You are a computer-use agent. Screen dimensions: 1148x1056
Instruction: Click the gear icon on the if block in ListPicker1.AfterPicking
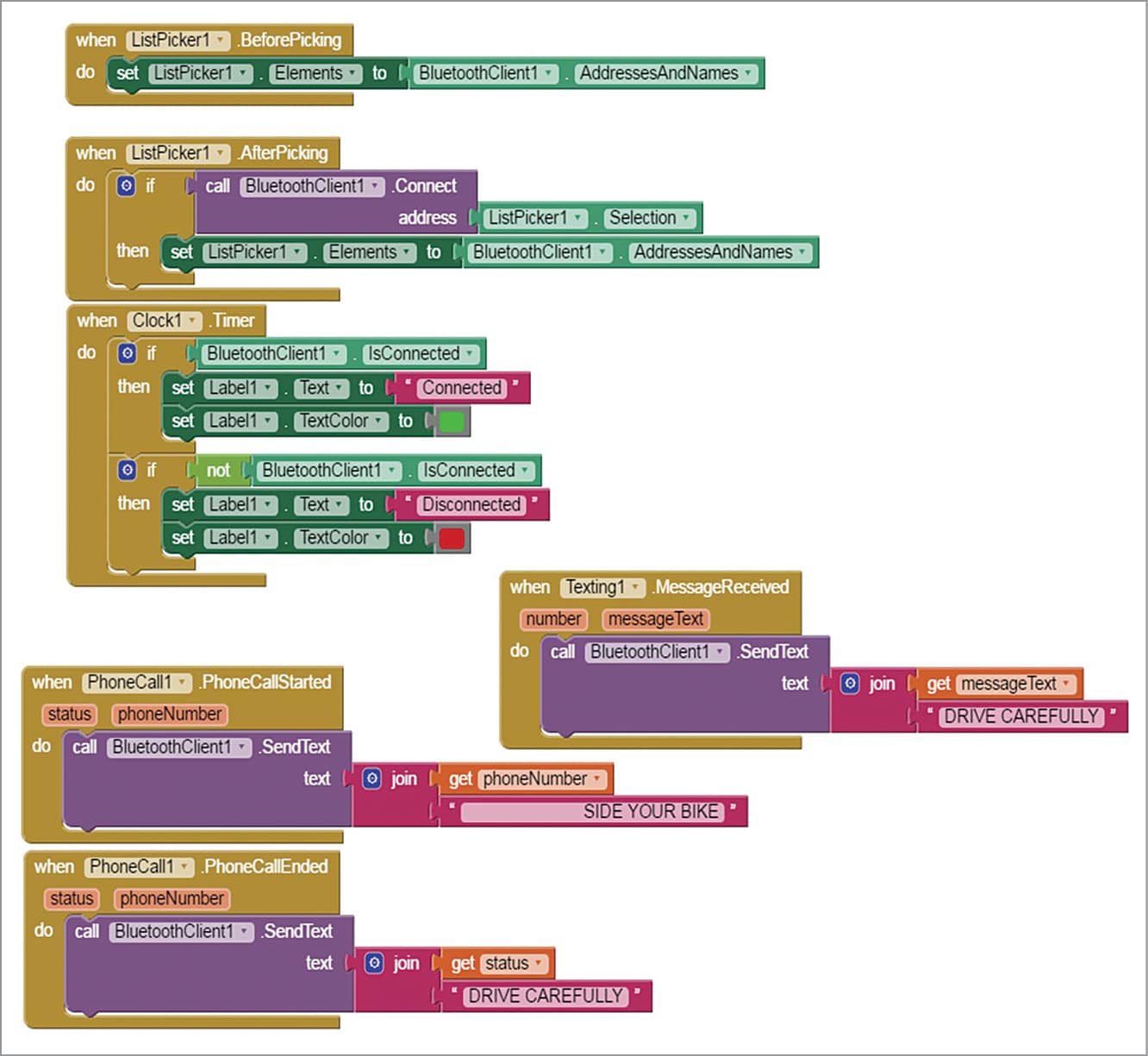click(x=127, y=185)
